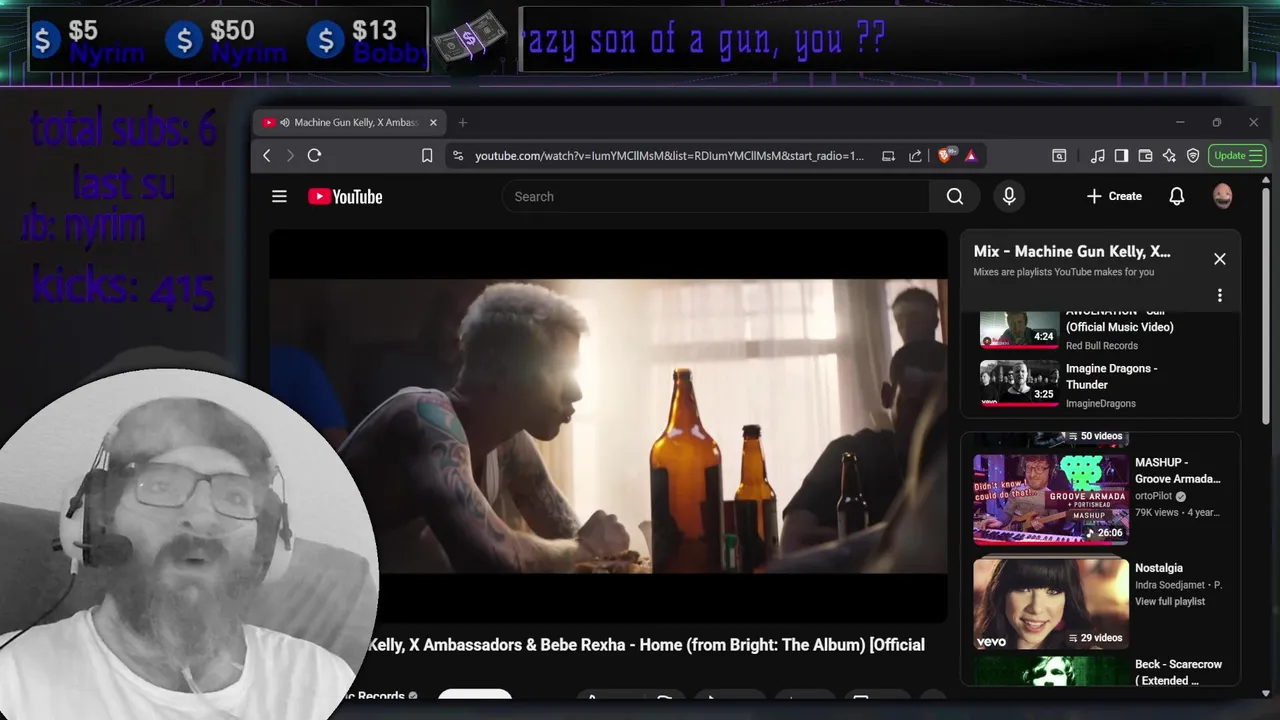This screenshot has width=1280, height=720.
Task: Click the green Update button
Action: (x=1238, y=156)
